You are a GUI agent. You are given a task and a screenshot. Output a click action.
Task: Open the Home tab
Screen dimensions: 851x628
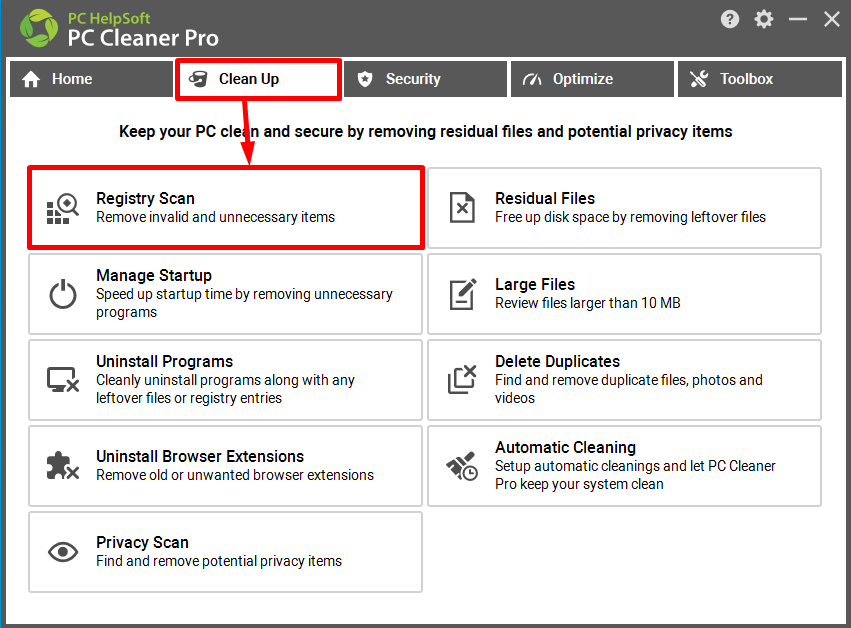point(91,79)
